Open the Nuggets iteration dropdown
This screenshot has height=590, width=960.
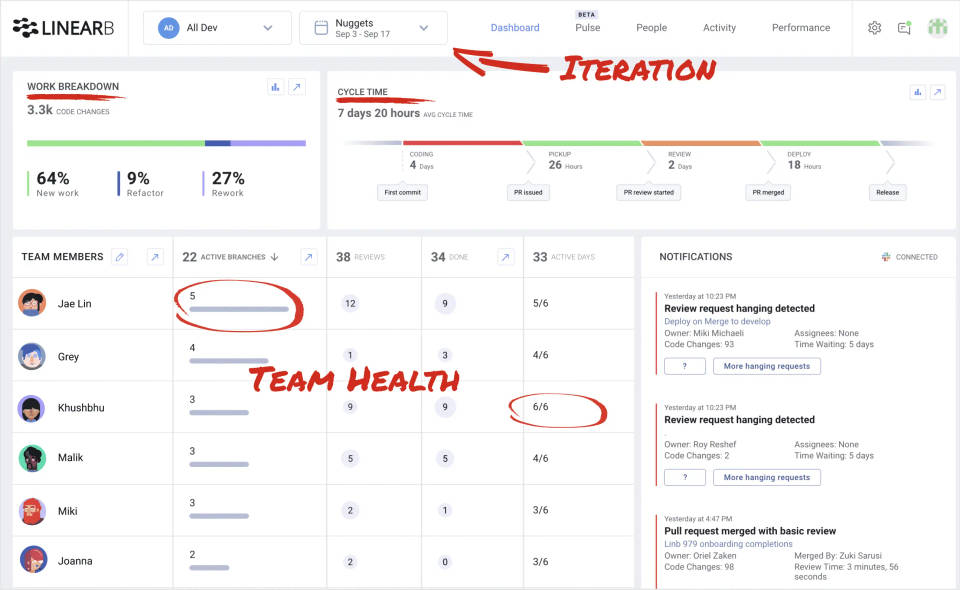pos(373,28)
